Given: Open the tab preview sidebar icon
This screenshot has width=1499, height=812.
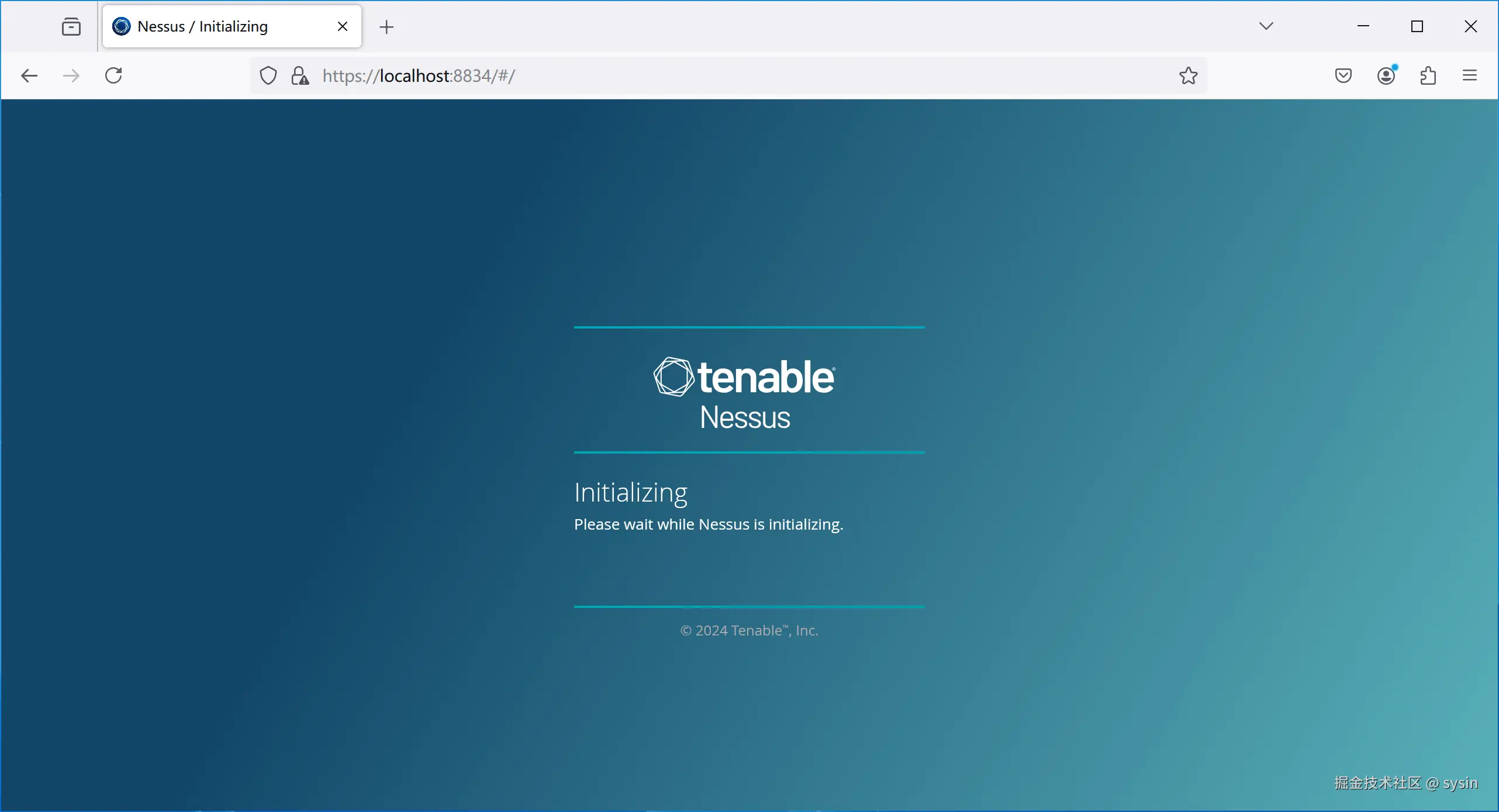Looking at the screenshot, I should coord(71,26).
